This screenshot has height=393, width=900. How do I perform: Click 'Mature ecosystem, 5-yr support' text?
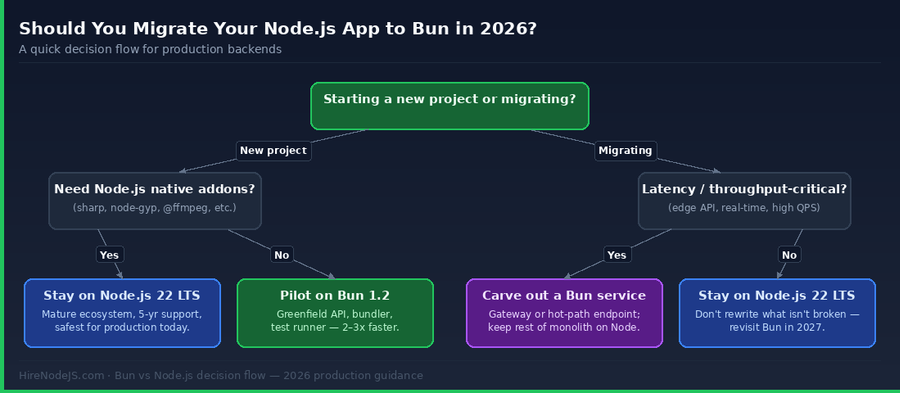click(x=122, y=314)
